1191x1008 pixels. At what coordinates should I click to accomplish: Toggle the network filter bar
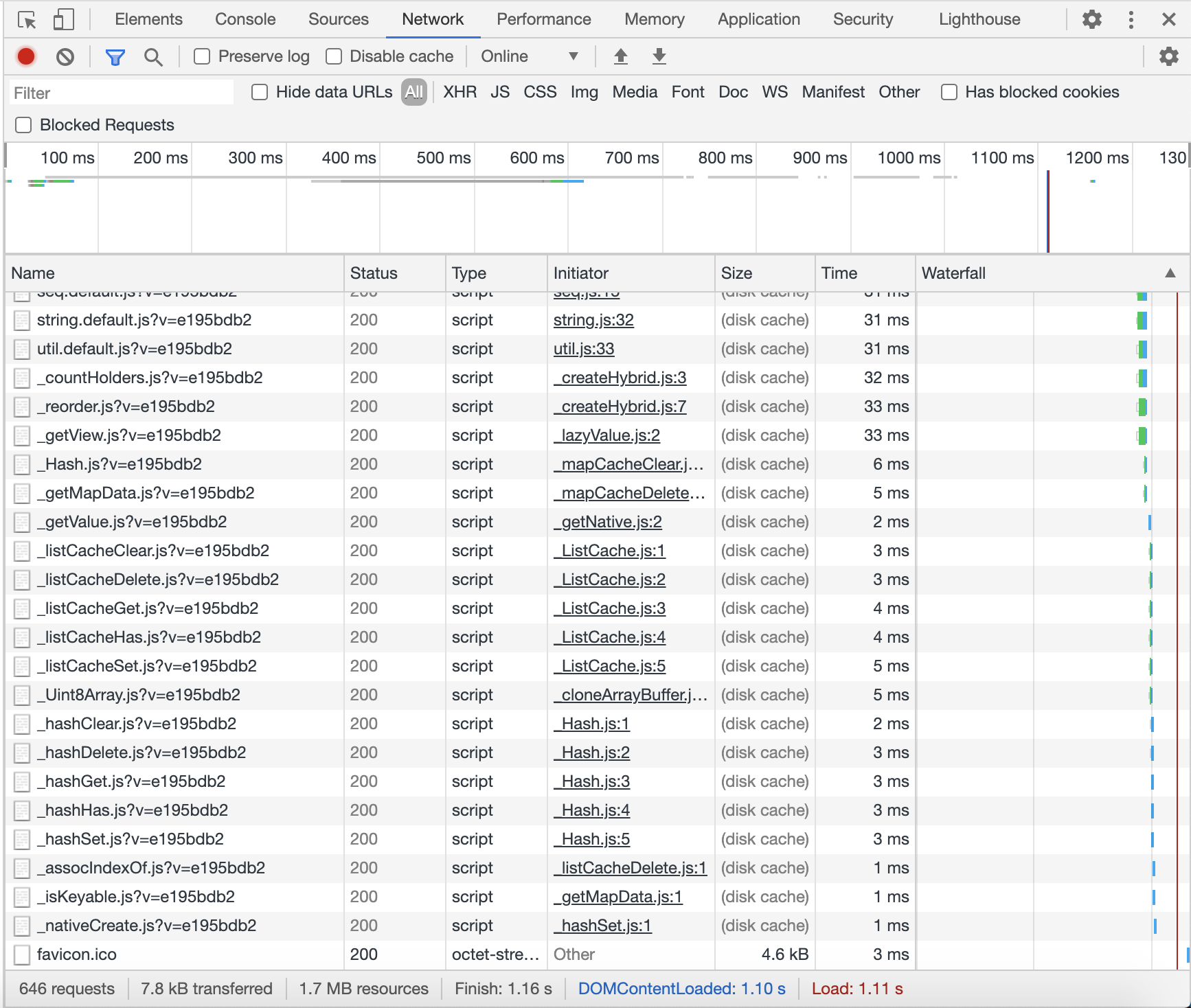[x=115, y=56]
